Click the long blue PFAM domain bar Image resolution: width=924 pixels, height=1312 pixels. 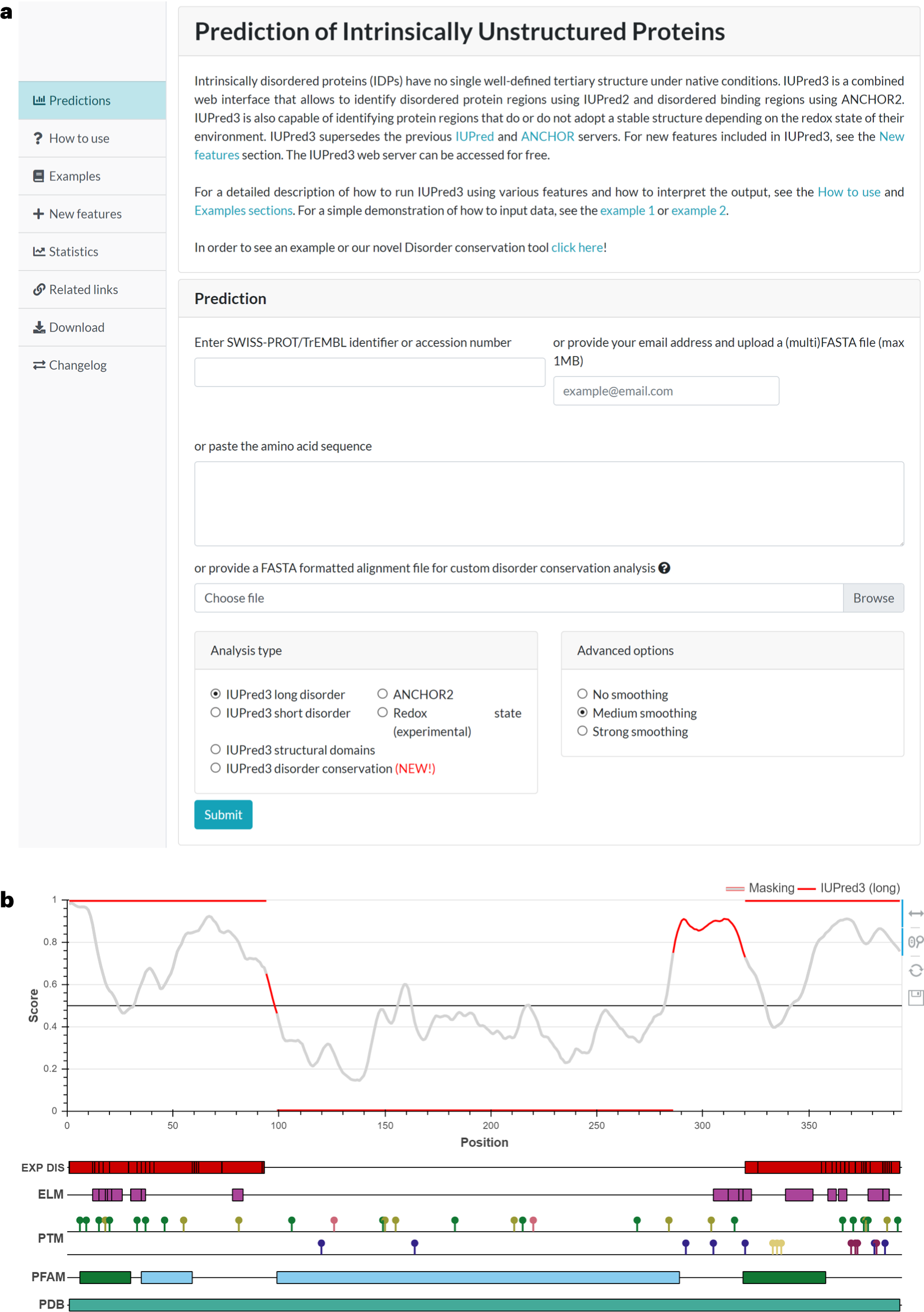point(478,1277)
